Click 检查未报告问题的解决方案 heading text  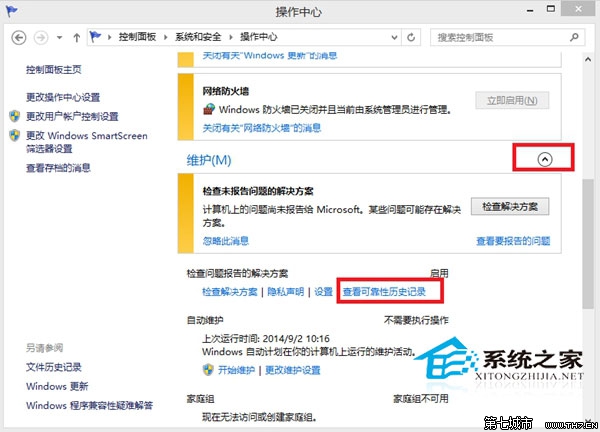(x=258, y=191)
